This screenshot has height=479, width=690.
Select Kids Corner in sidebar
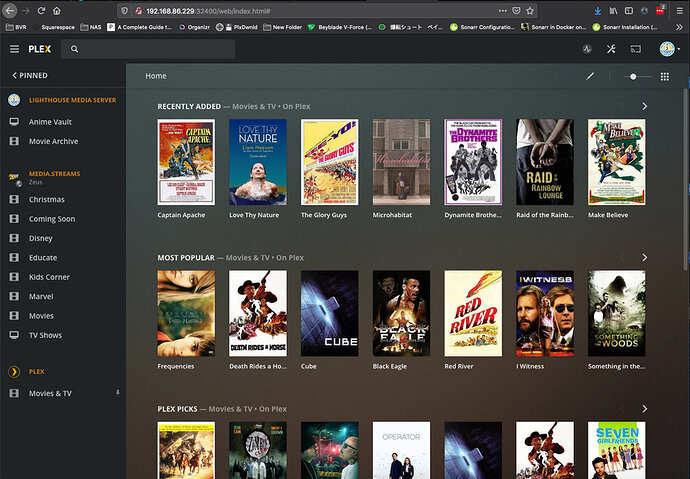[x=49, y=277]
